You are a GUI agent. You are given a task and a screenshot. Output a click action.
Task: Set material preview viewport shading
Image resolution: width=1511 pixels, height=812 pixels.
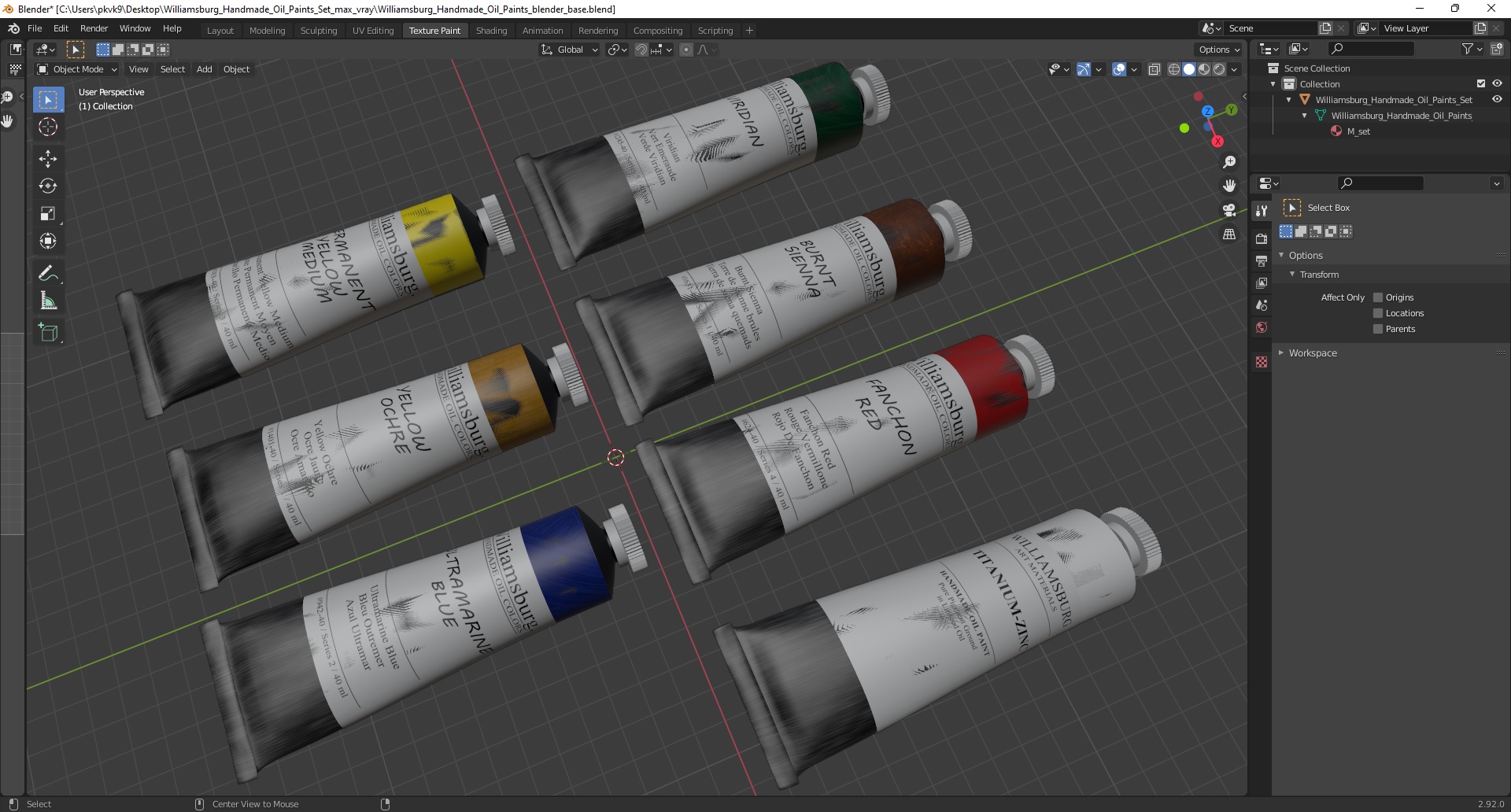pos(1204,69)
